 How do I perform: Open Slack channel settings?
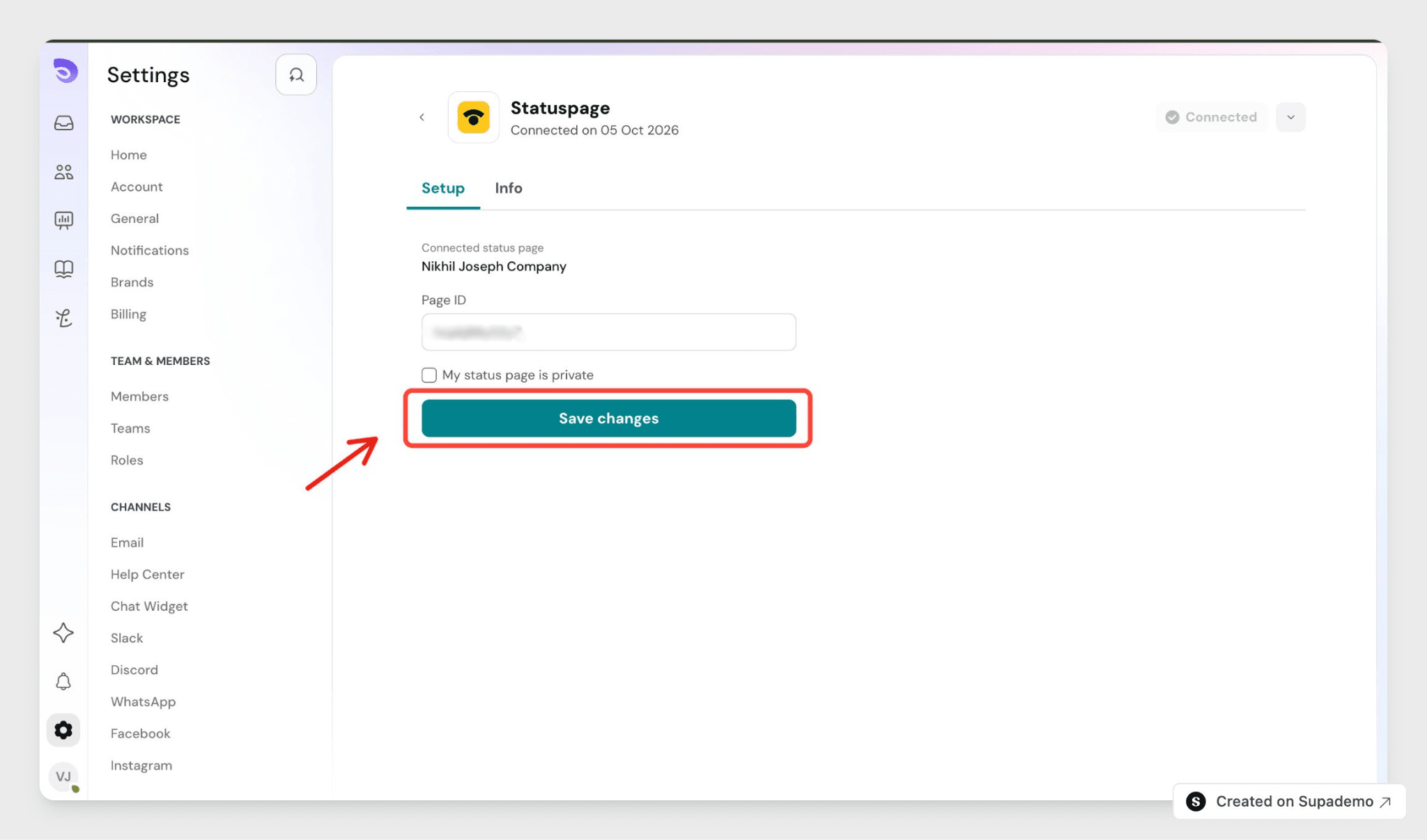pyautogui.click(x=127, y=638)
